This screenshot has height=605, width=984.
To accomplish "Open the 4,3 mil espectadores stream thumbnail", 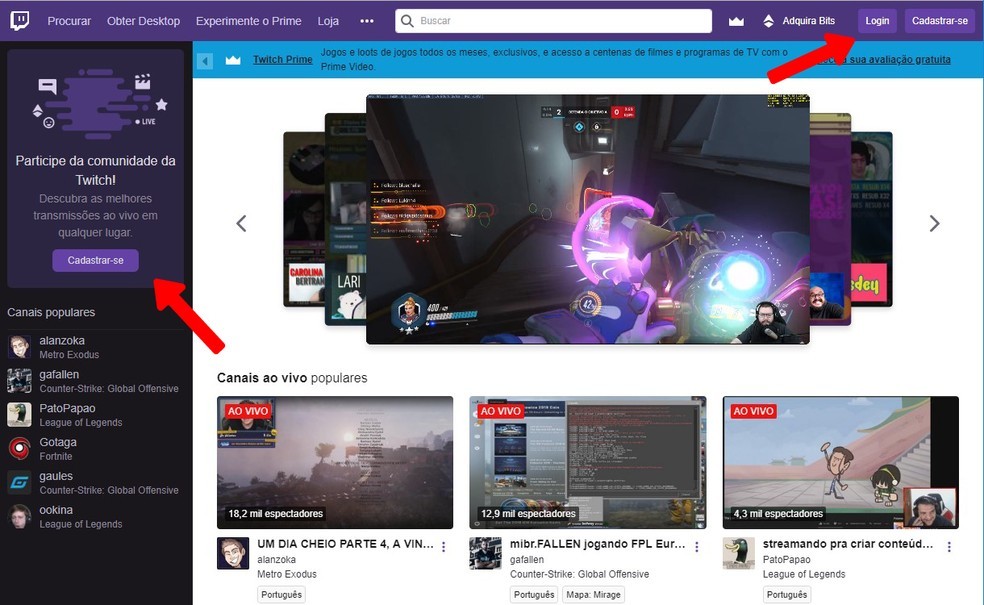I will pos(841,463).
